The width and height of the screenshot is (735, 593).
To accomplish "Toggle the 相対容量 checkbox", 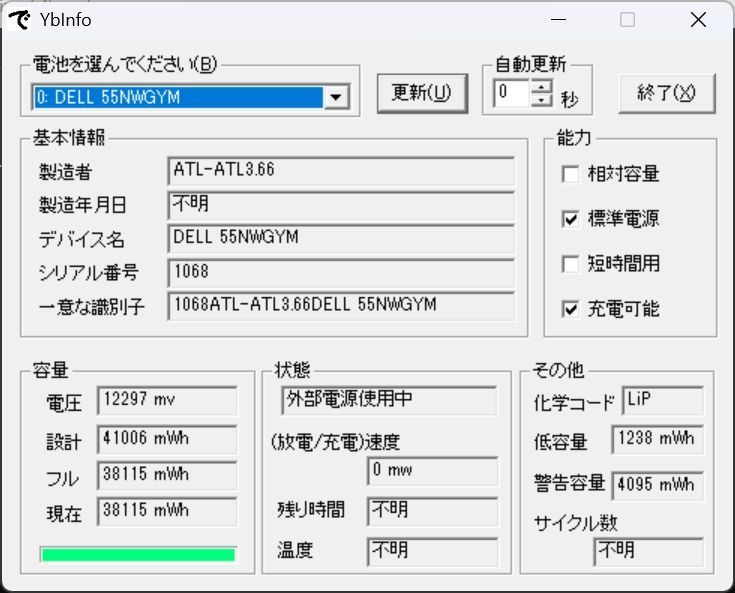I will coord(571,174).
